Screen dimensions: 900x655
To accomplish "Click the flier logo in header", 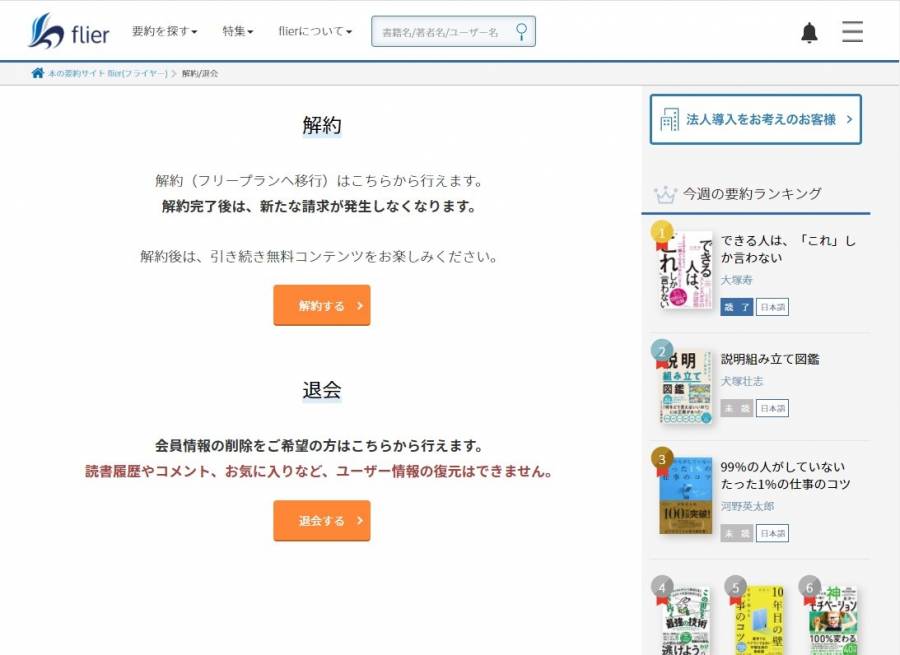I will [x=68, y=32].
